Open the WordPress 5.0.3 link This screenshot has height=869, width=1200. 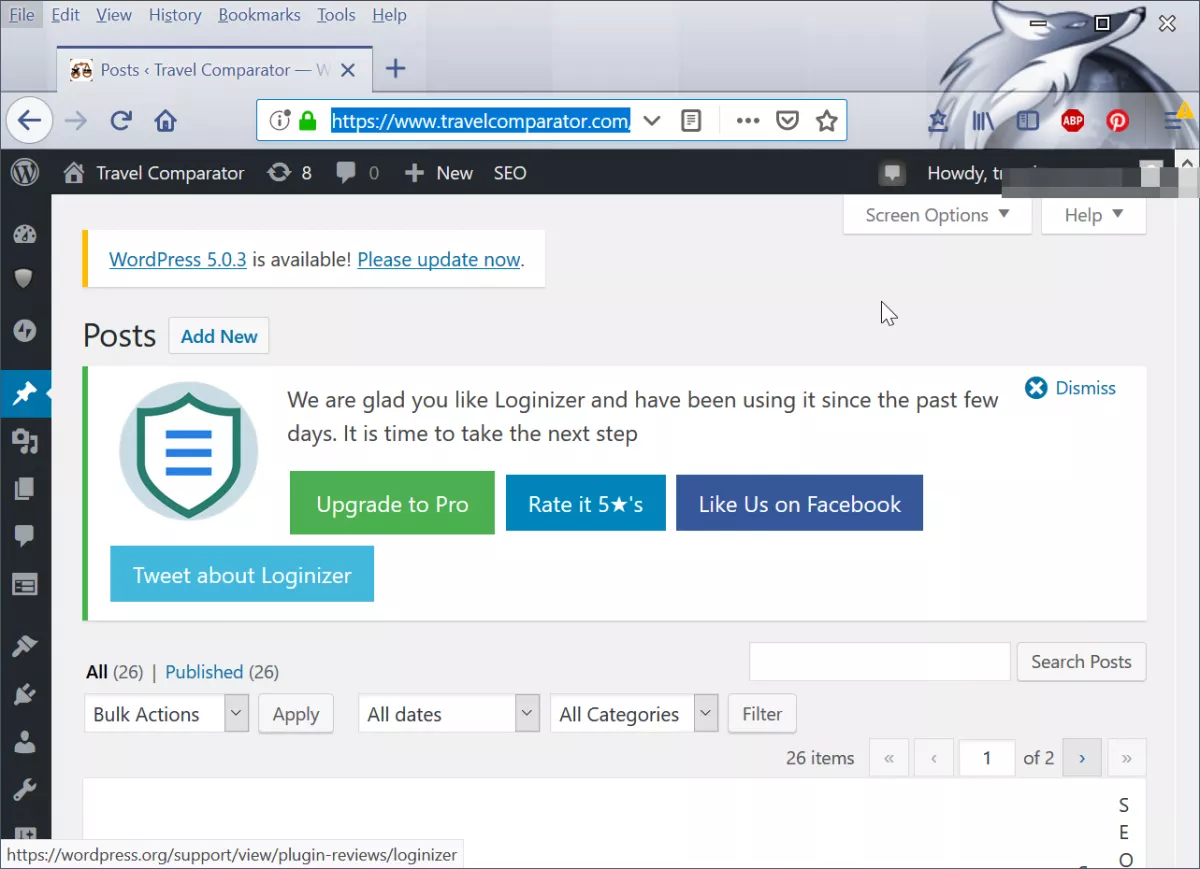coord(177,259)
